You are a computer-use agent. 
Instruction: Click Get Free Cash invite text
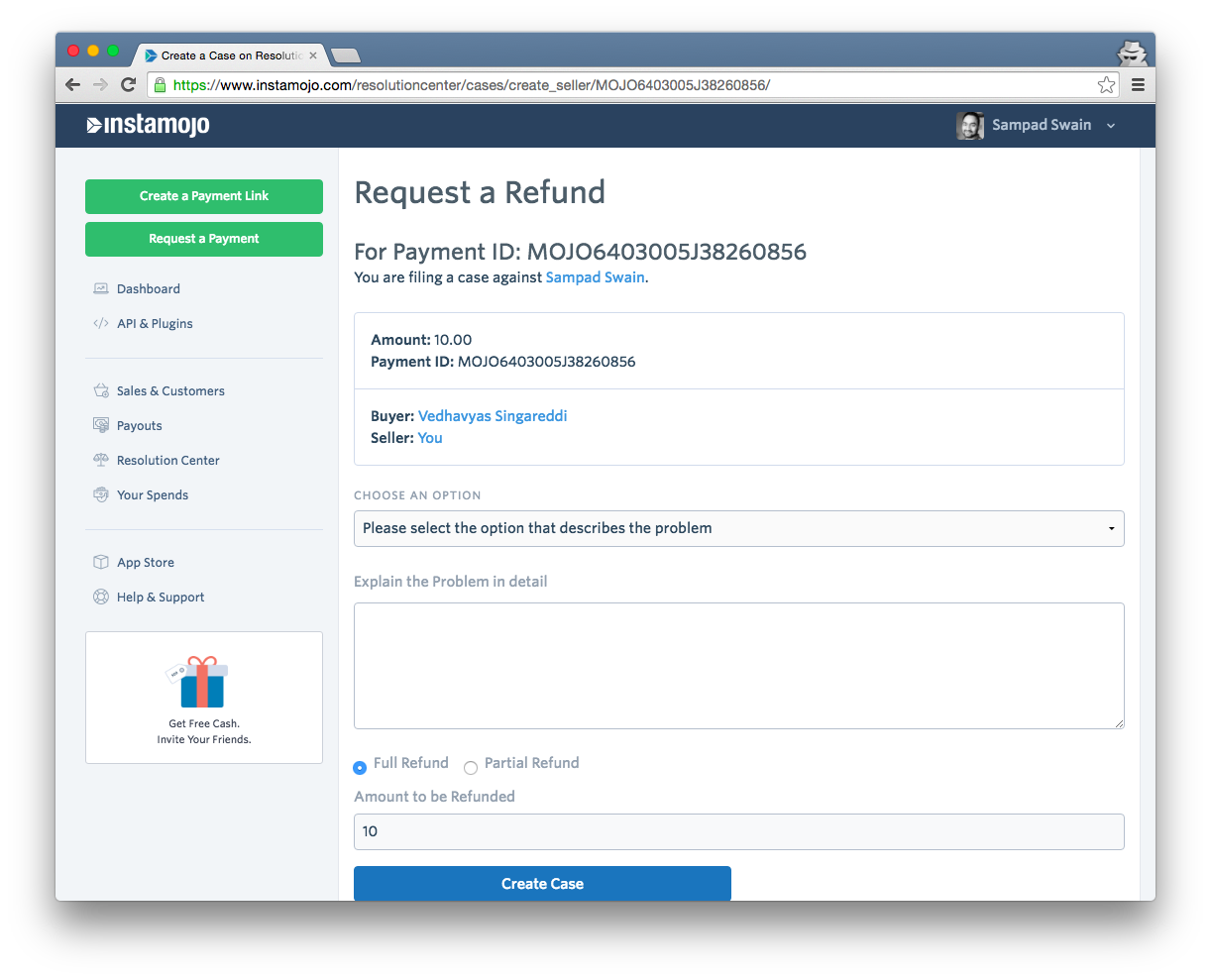pyautogui.click(x=204, y=731)
